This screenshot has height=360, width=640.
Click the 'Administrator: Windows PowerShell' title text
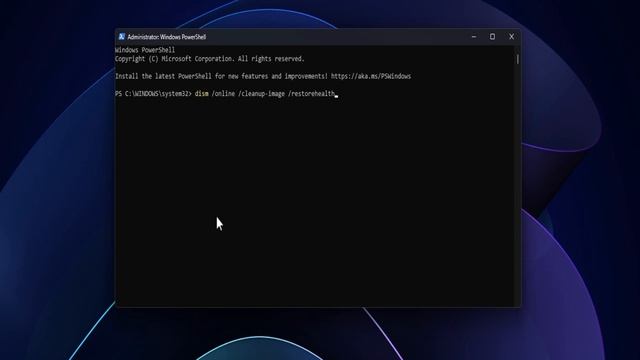coord(167,37)
